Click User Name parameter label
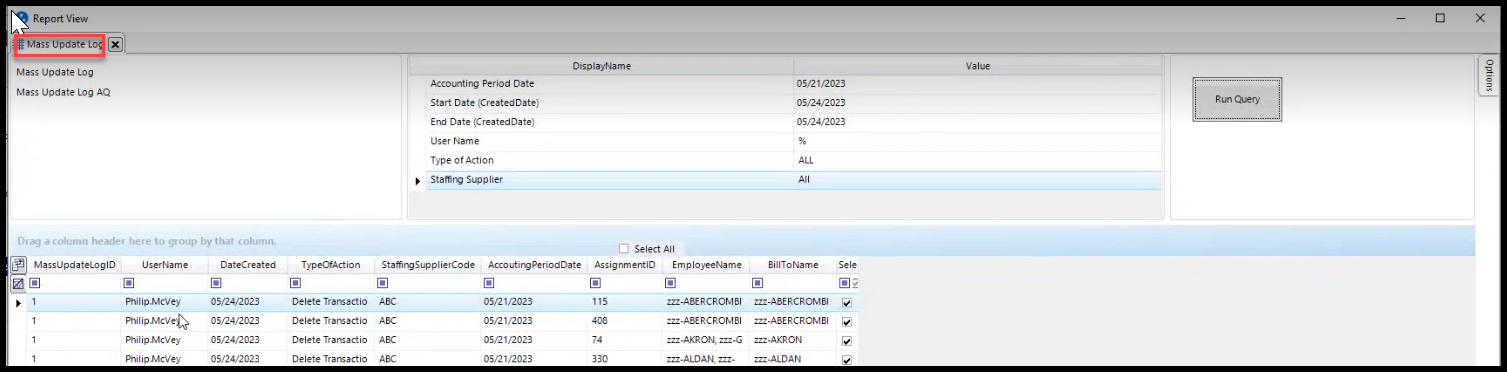 455,141
